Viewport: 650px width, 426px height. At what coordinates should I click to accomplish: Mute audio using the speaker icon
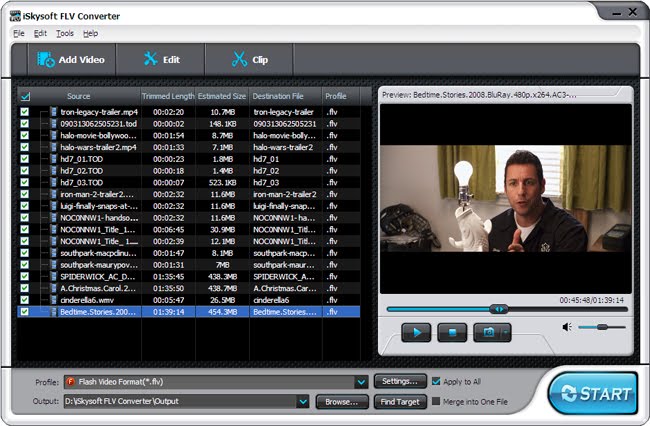pyautogui.click(x=567, y=327)
